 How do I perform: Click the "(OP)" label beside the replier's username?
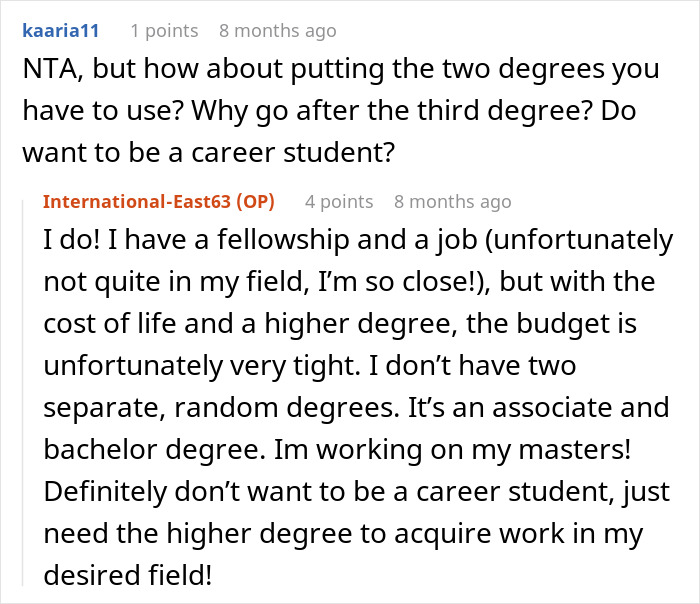(x=257, y=202)
